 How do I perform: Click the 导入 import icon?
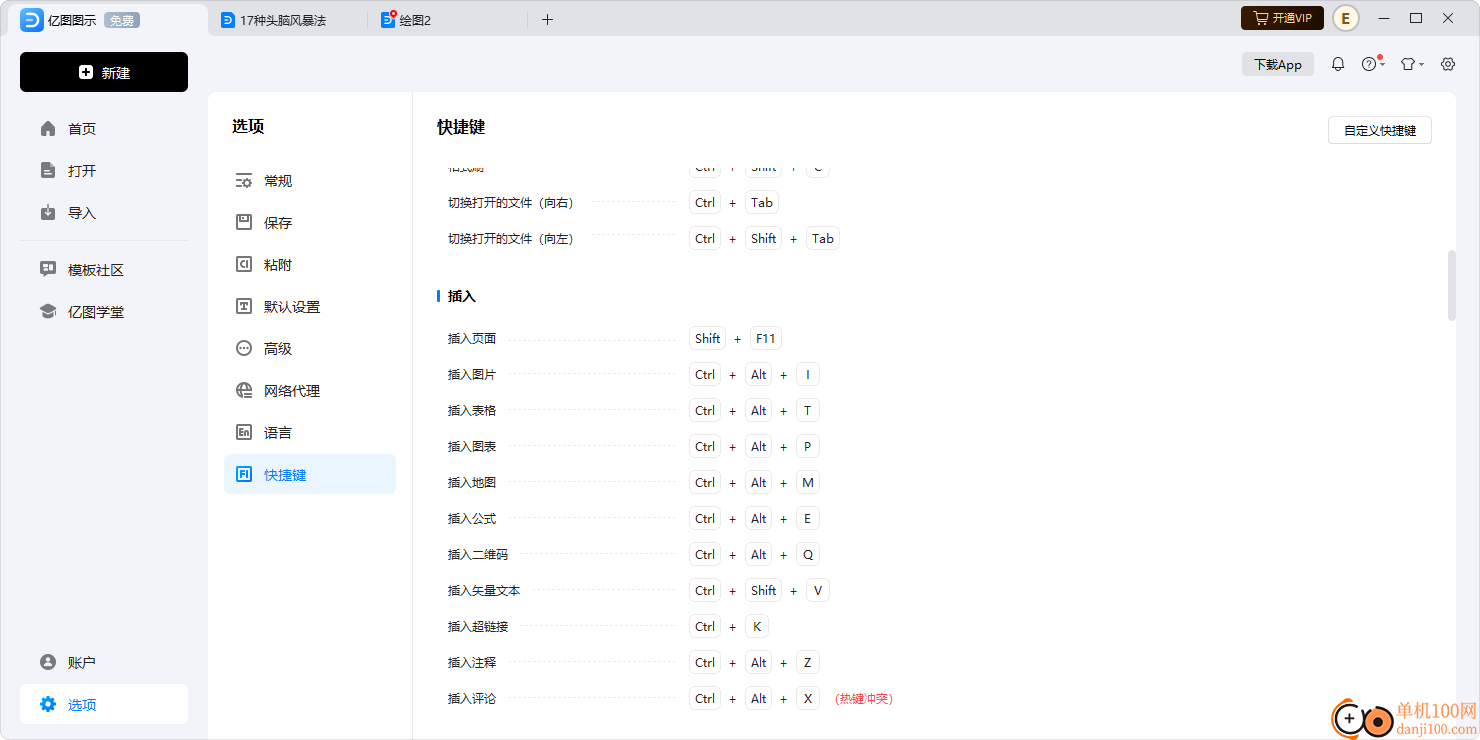pos(48,213)
